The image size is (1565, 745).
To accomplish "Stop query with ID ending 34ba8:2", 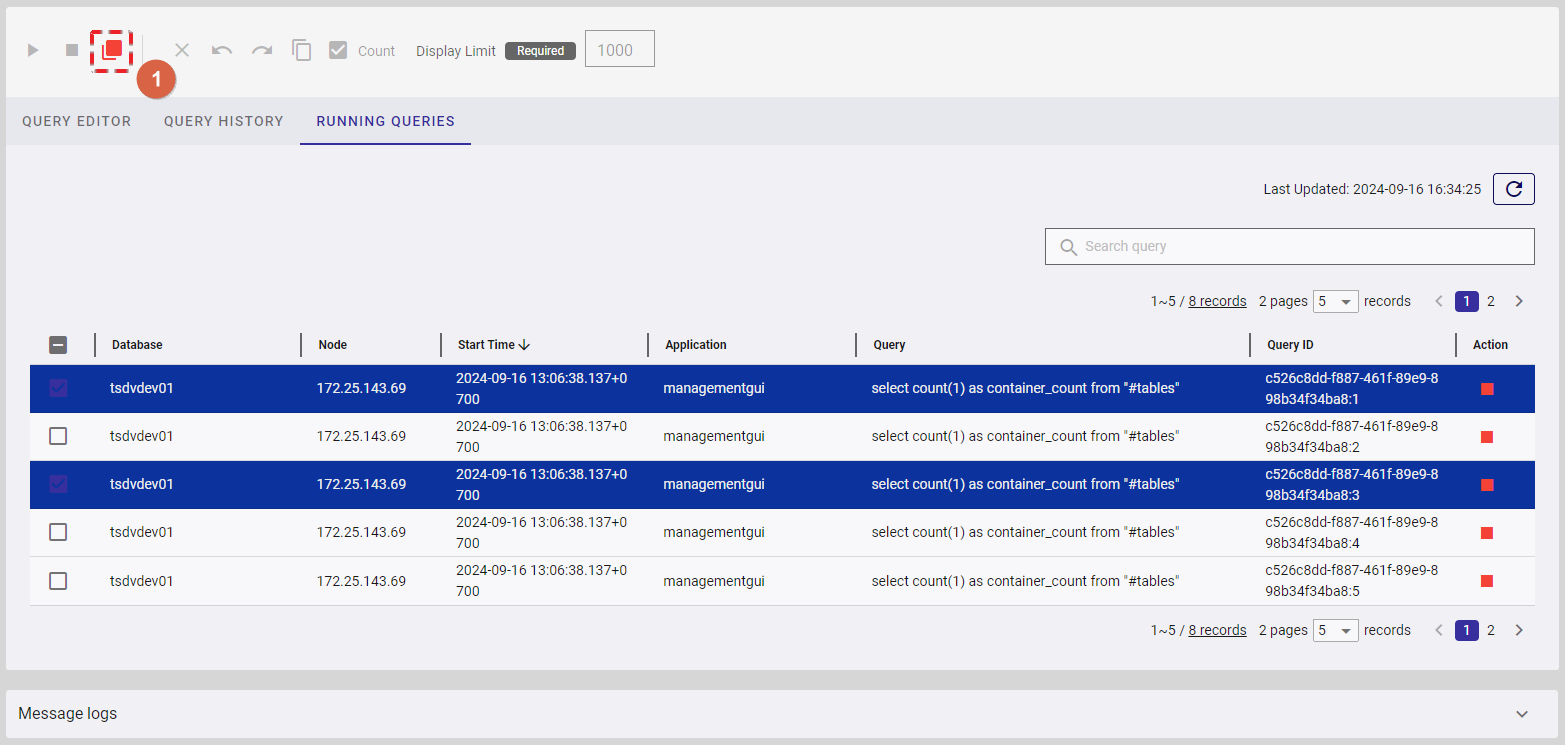I will [x=1487, y=437].
